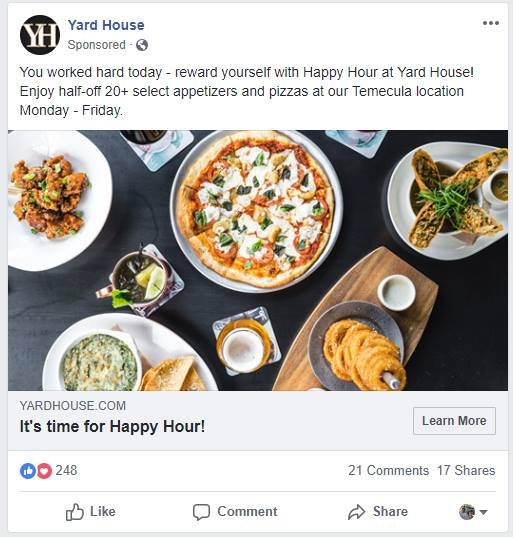Open the 248 reactions count
This screenshot has height=537, width=513.
point(66,470)
